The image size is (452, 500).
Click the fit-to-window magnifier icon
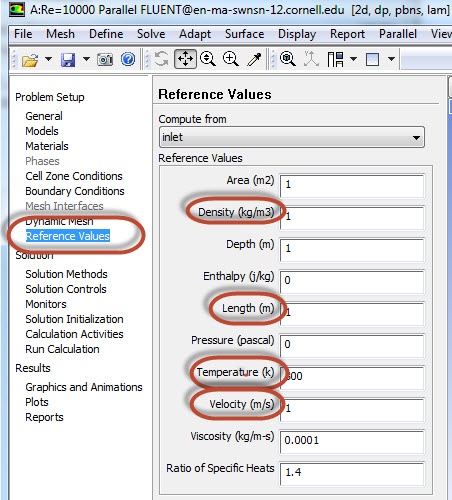coord(288,59)
